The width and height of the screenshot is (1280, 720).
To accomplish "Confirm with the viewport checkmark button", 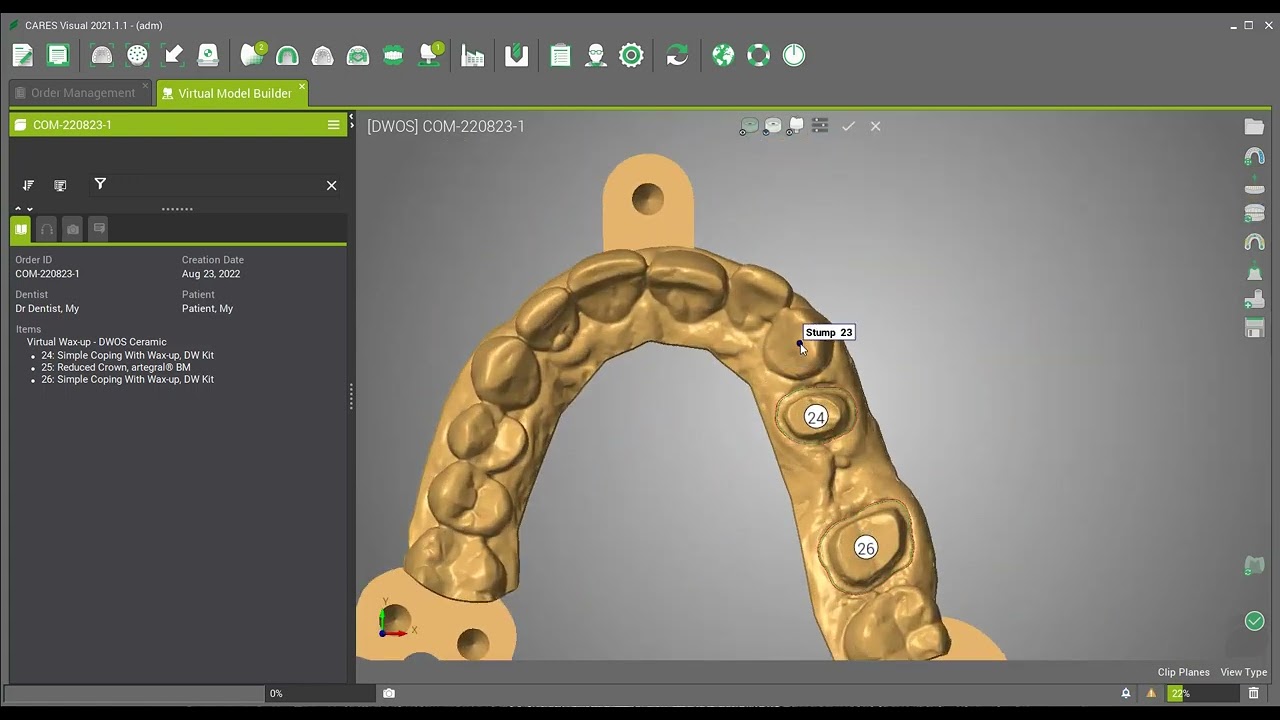I will 848,126.
